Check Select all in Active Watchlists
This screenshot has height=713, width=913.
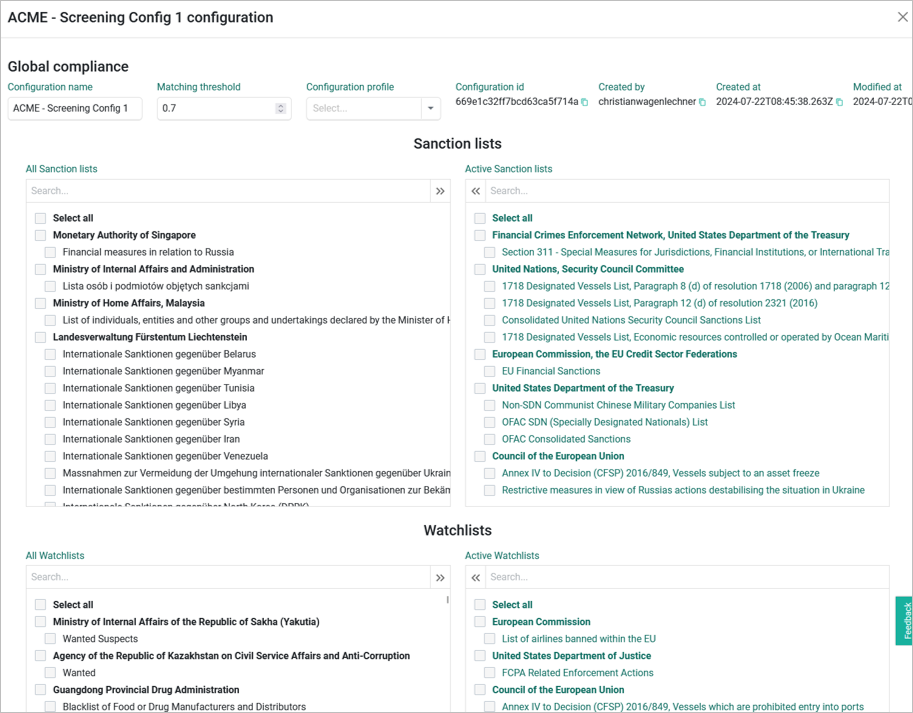(x=480, y=605)
